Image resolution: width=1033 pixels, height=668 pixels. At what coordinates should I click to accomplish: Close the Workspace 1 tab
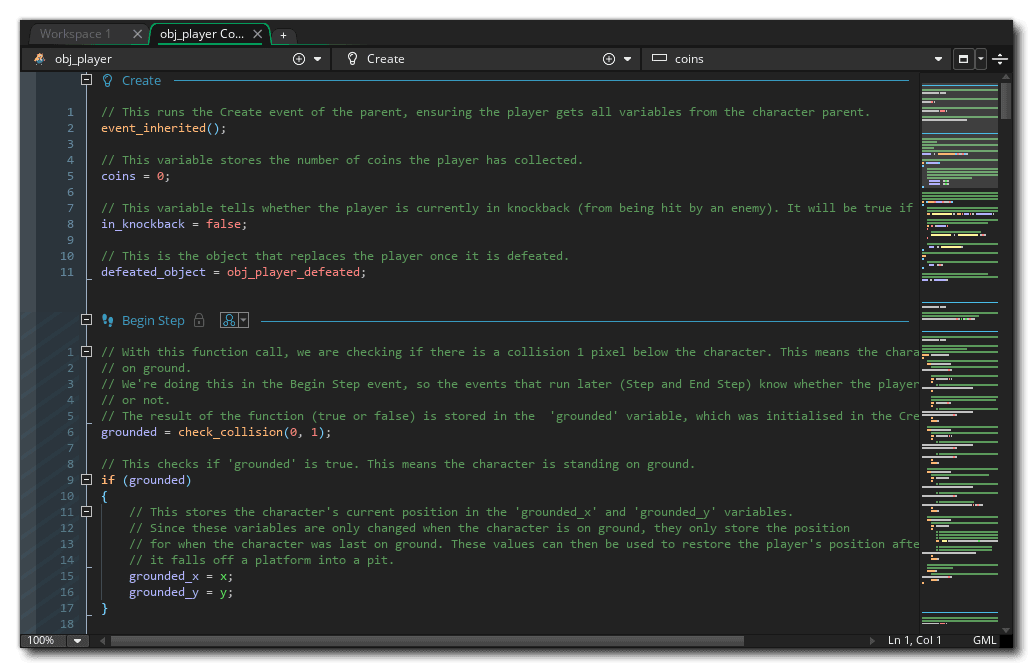(137, 34)
